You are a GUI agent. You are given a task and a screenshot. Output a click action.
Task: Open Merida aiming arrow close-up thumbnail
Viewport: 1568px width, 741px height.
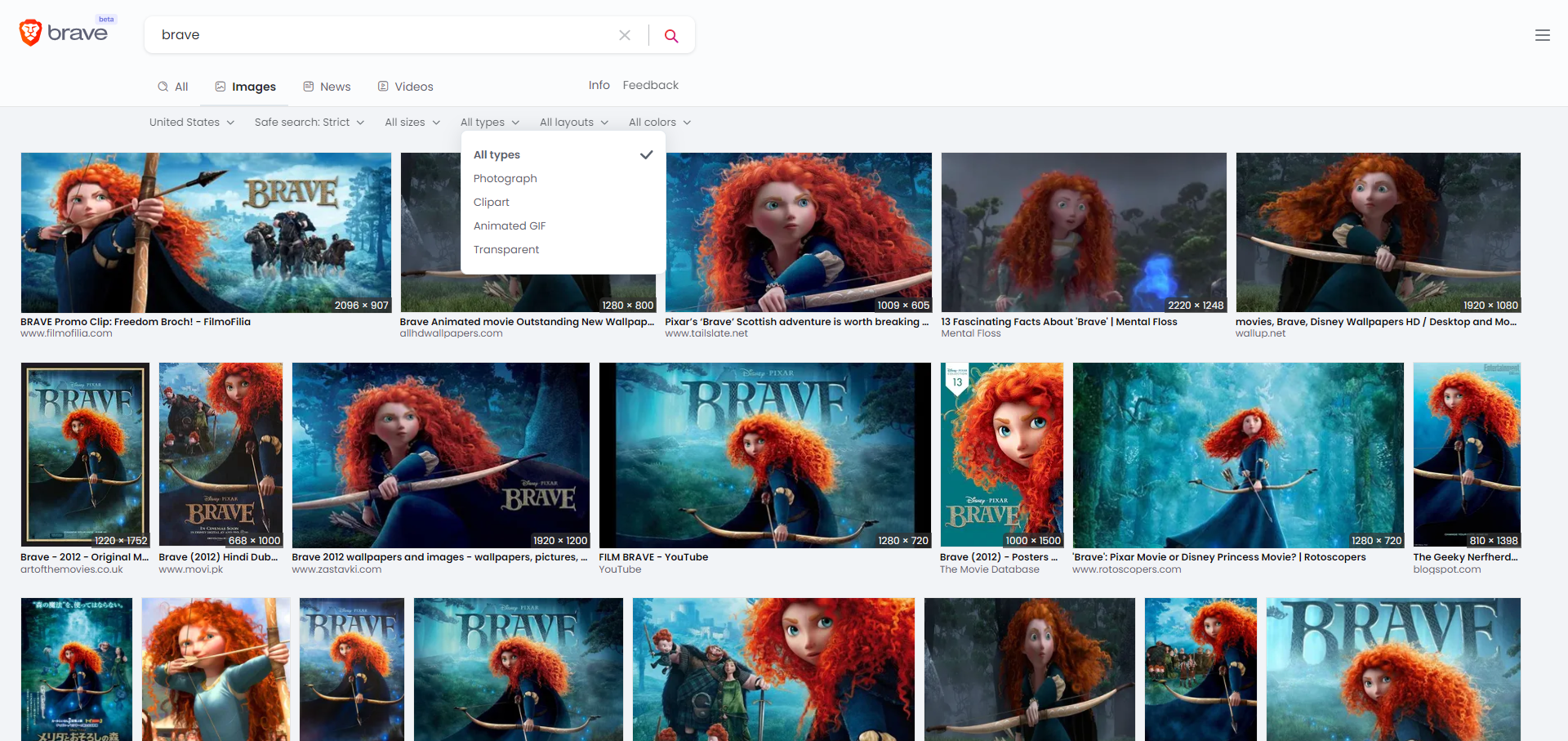[216, 670]
